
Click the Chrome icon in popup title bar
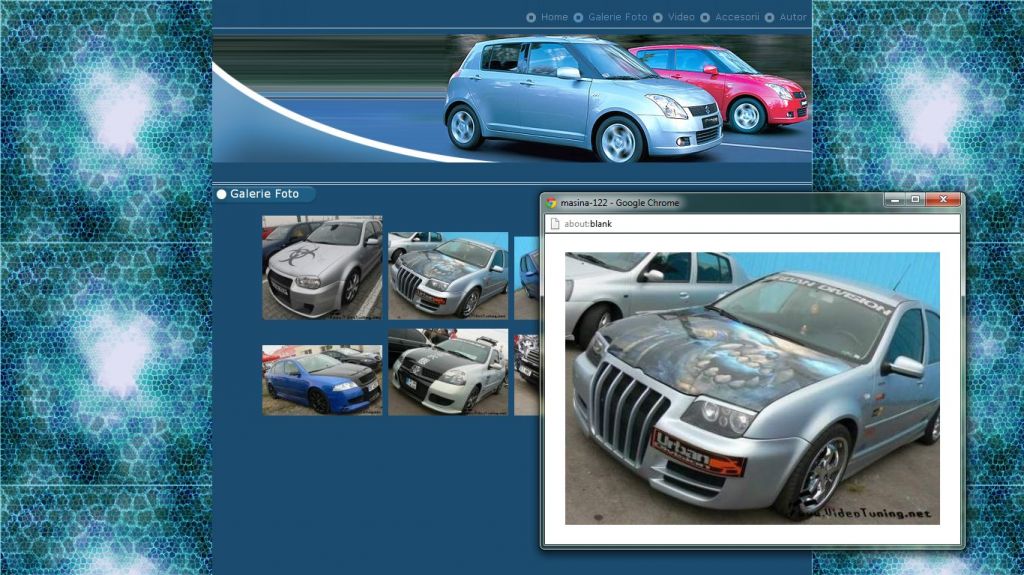552,203
